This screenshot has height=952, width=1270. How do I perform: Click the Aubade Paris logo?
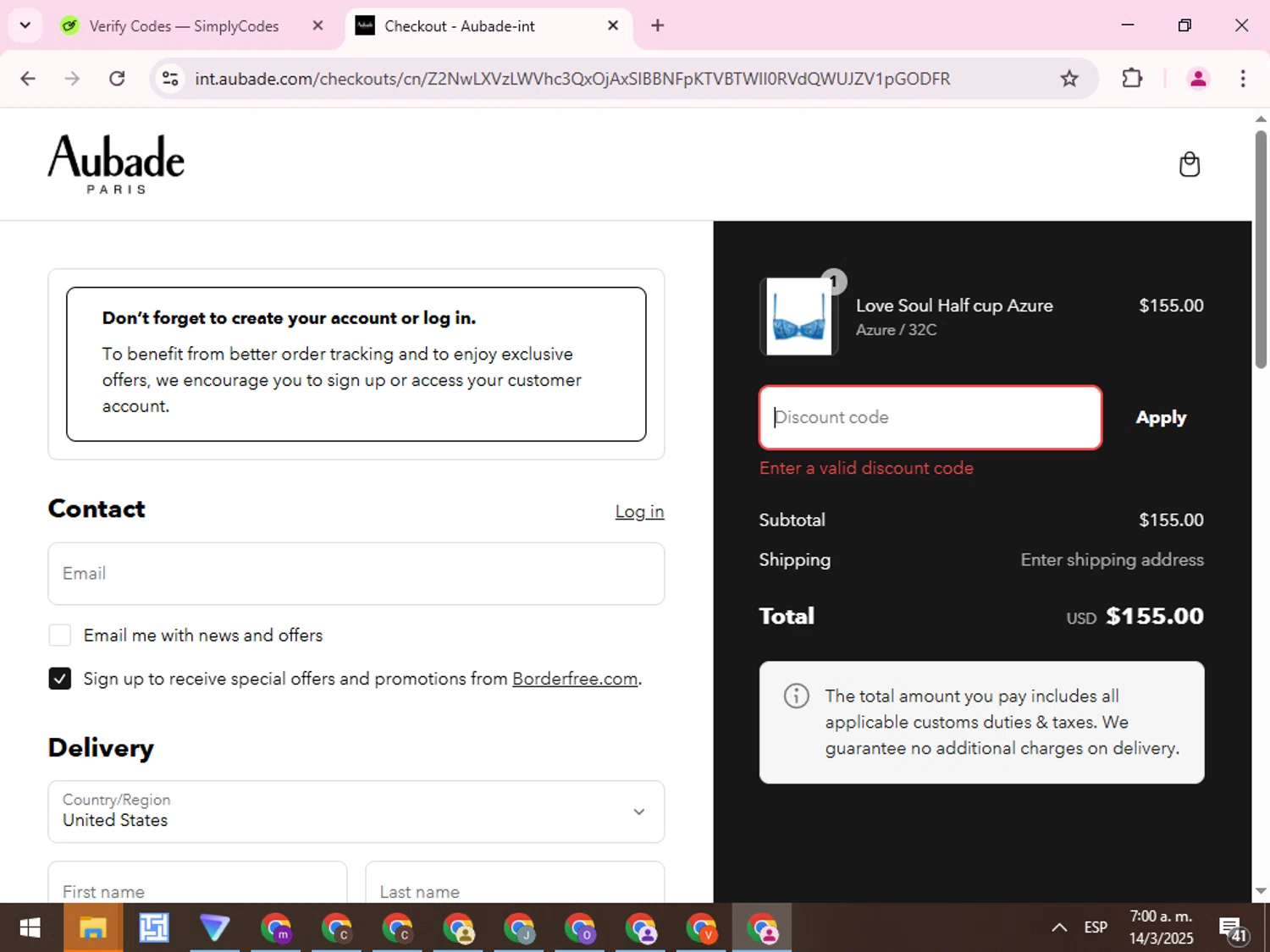(x=116, y=164)
